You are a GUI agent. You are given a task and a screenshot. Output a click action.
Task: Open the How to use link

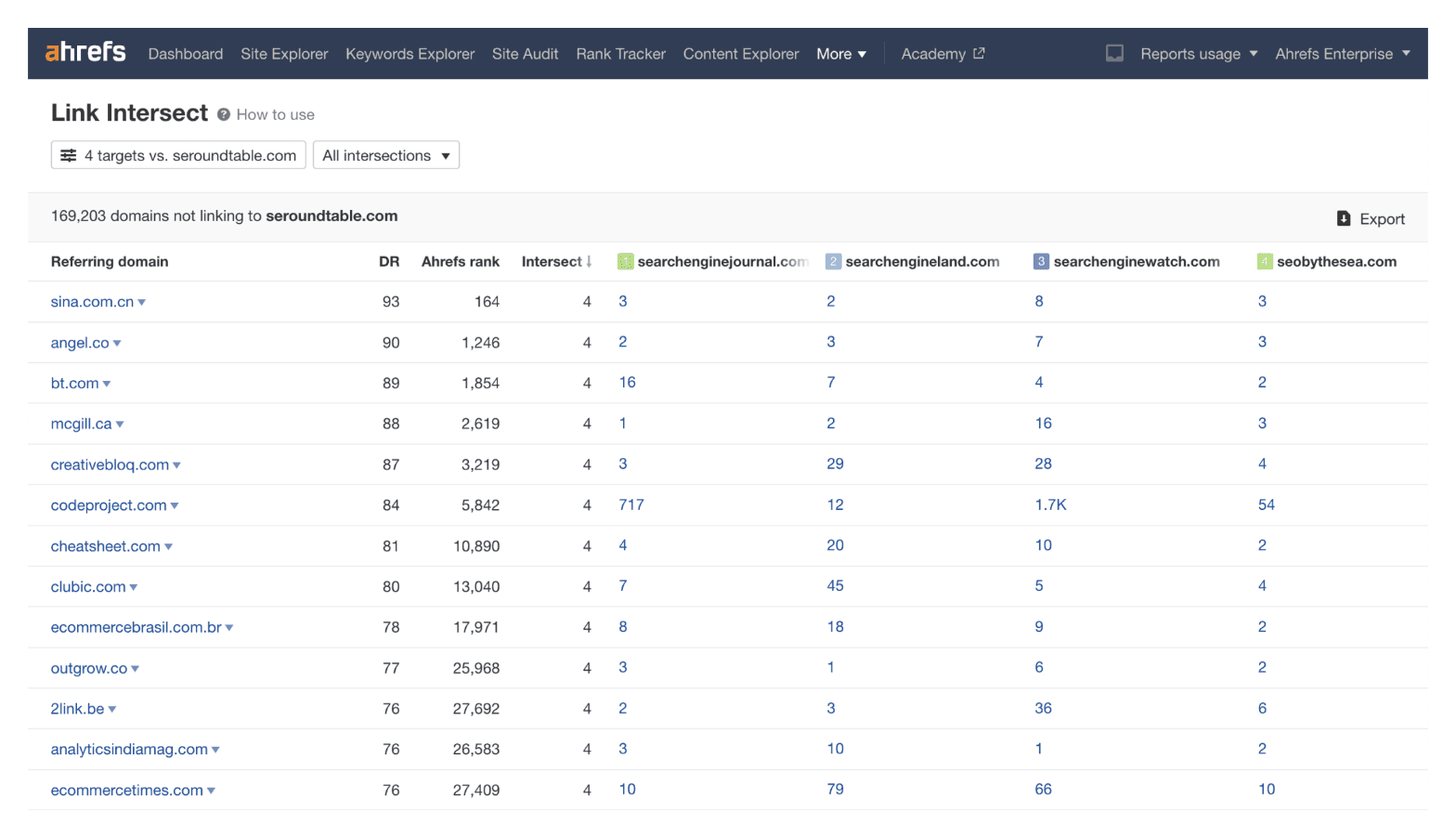point(276,114)
